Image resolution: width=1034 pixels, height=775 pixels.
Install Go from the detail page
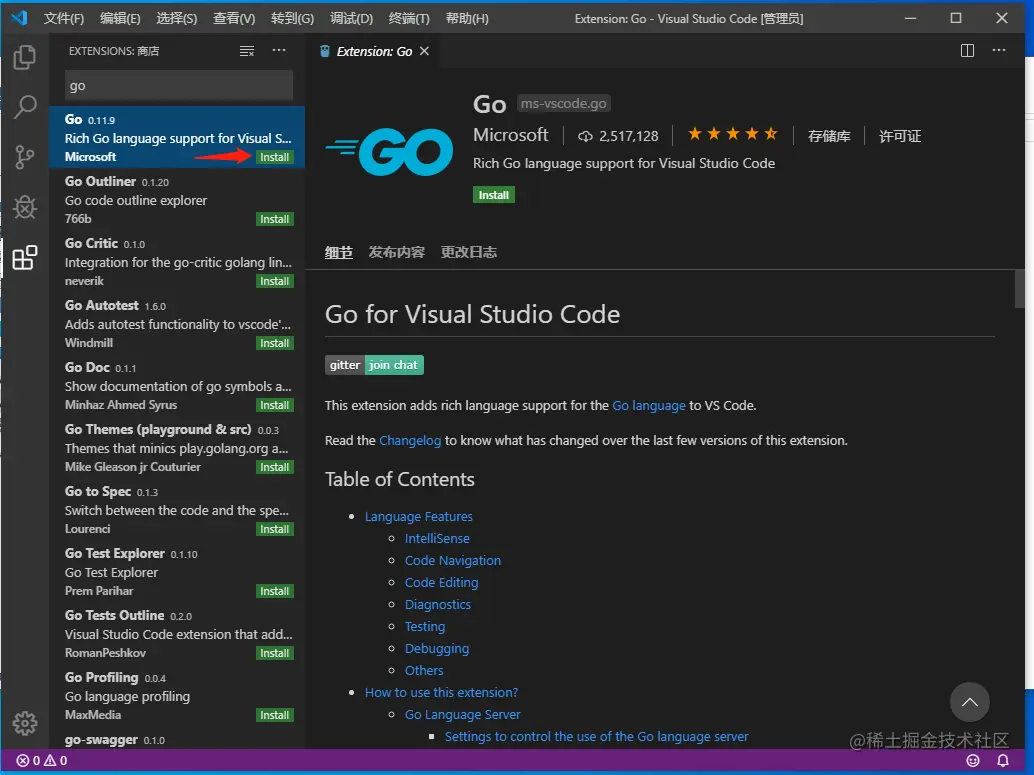point(493,195)
